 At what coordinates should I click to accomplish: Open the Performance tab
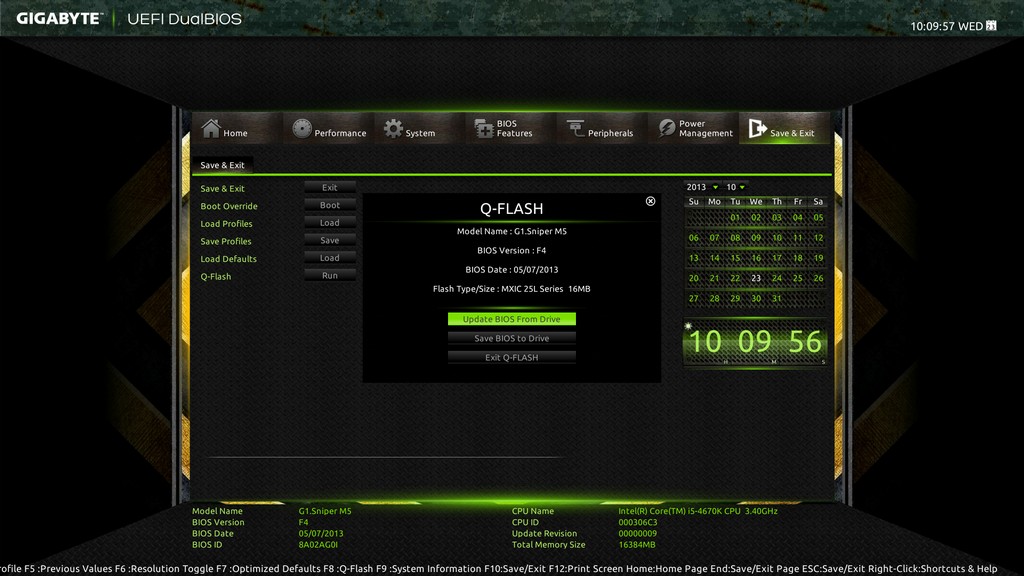[x=328, y=128]
